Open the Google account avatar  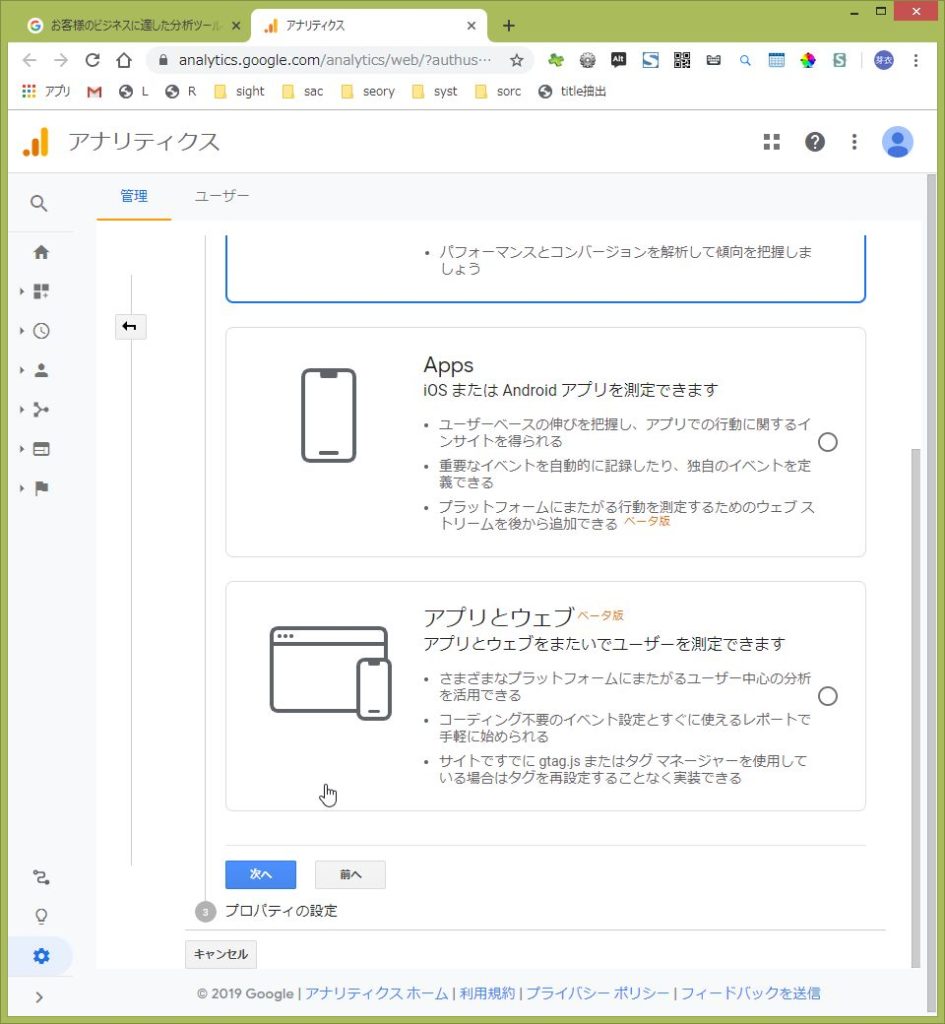(x=897, y=142)
